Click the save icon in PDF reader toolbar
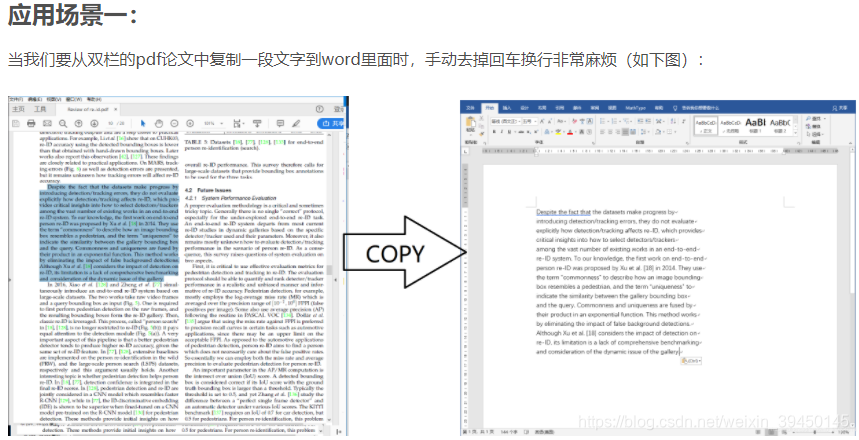 point(15,123)
